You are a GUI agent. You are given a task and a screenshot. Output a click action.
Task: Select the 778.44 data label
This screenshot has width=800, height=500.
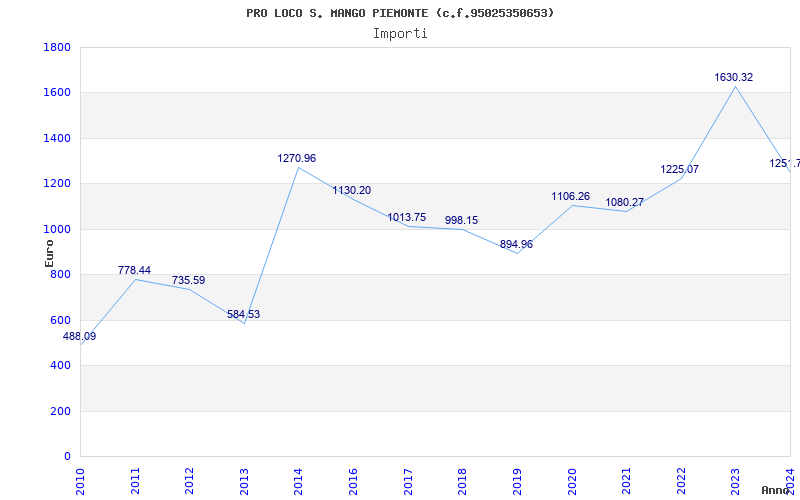click(134, 270)
